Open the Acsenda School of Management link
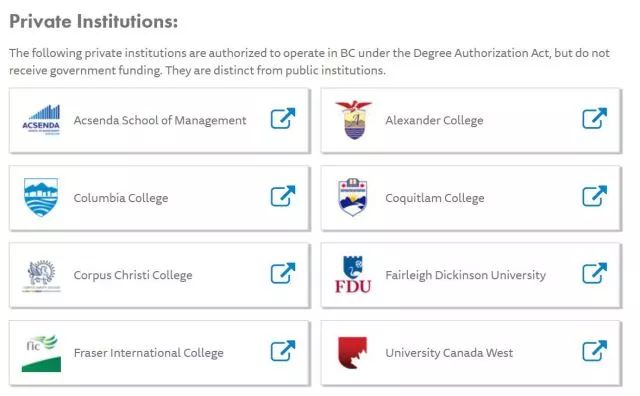This screenshot has height=396, width=640. click(160, 120)
